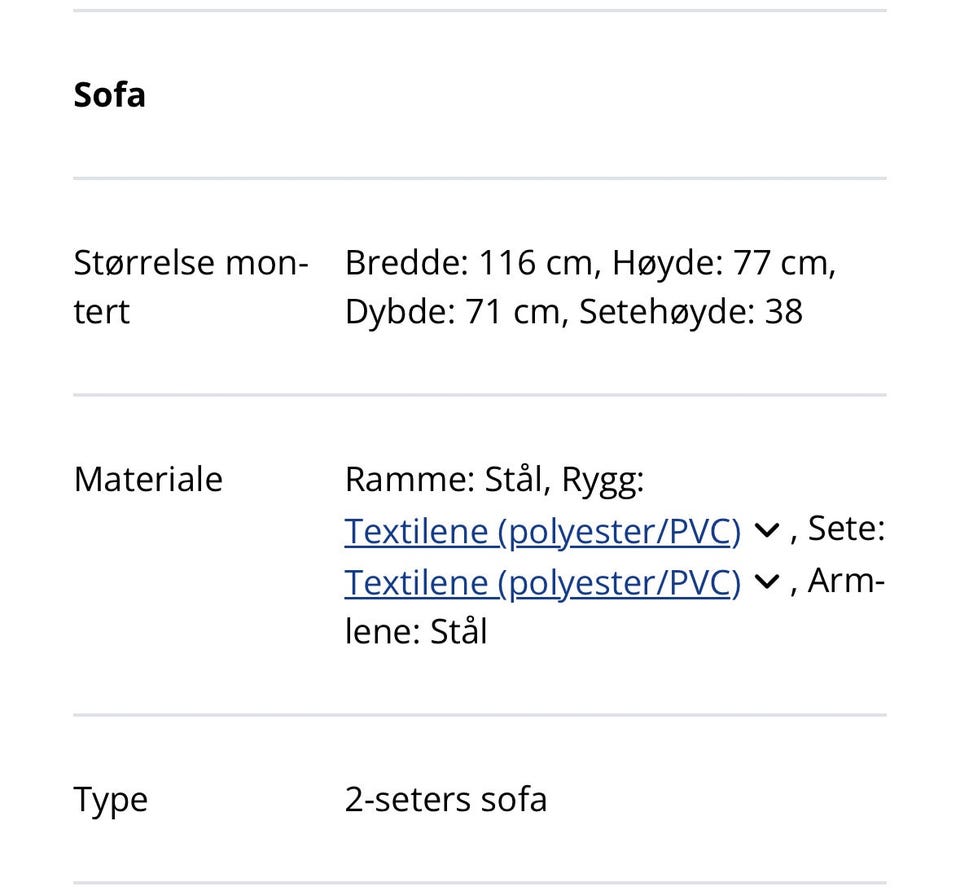Click the 'Dybde: 71 cm' text
This screenshot has width=960, height=891.
pos(452,312)
